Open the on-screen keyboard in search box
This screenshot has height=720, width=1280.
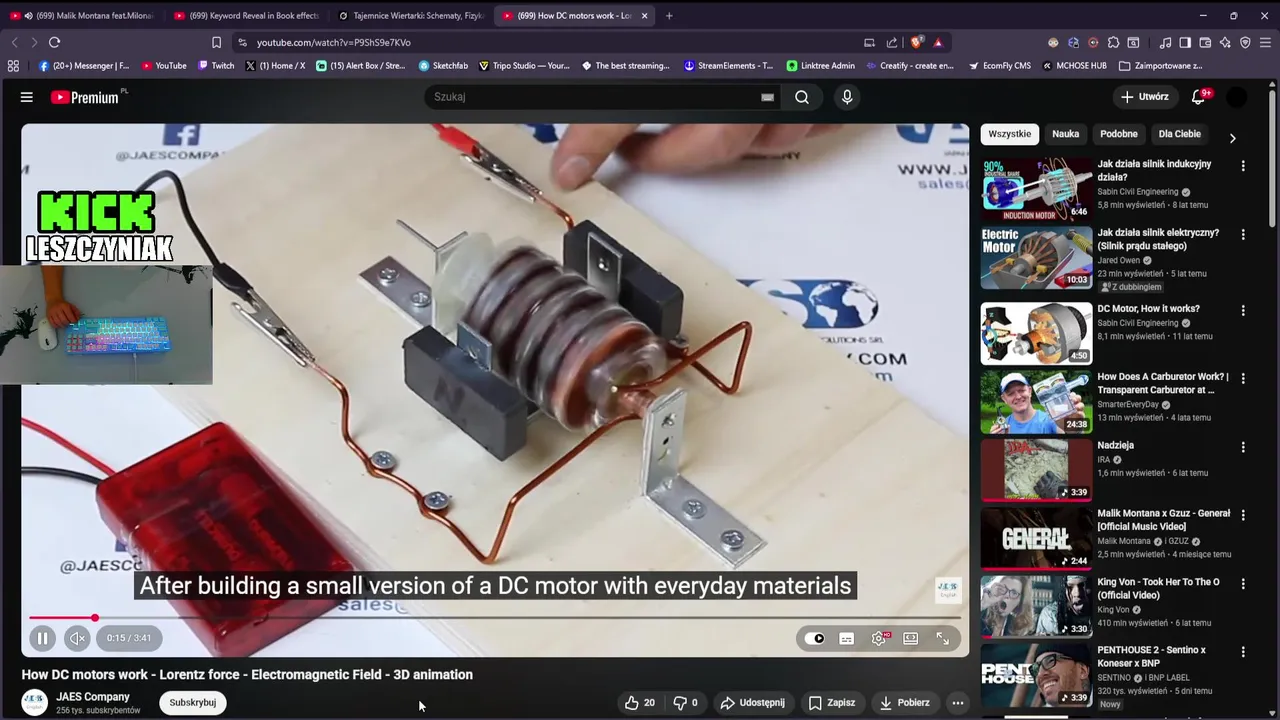coord(767,97)
